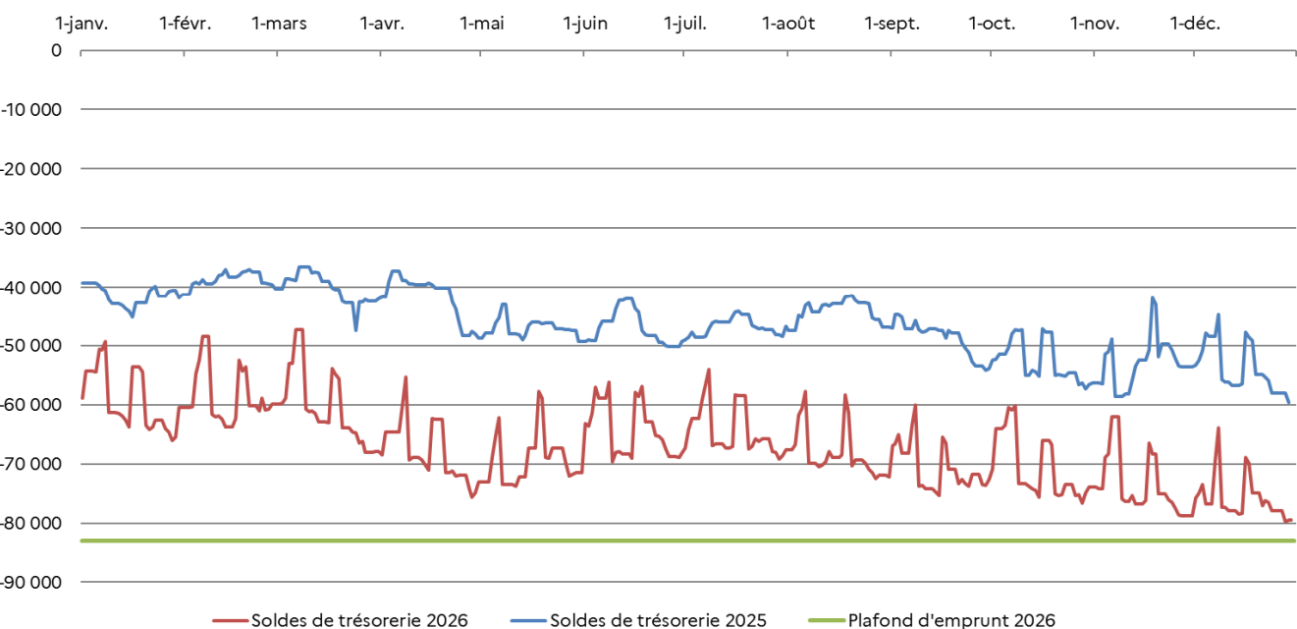This screenshot has width=1297, height=629.
Task: Click the '1-juil.' axis label
Action: 685,23
